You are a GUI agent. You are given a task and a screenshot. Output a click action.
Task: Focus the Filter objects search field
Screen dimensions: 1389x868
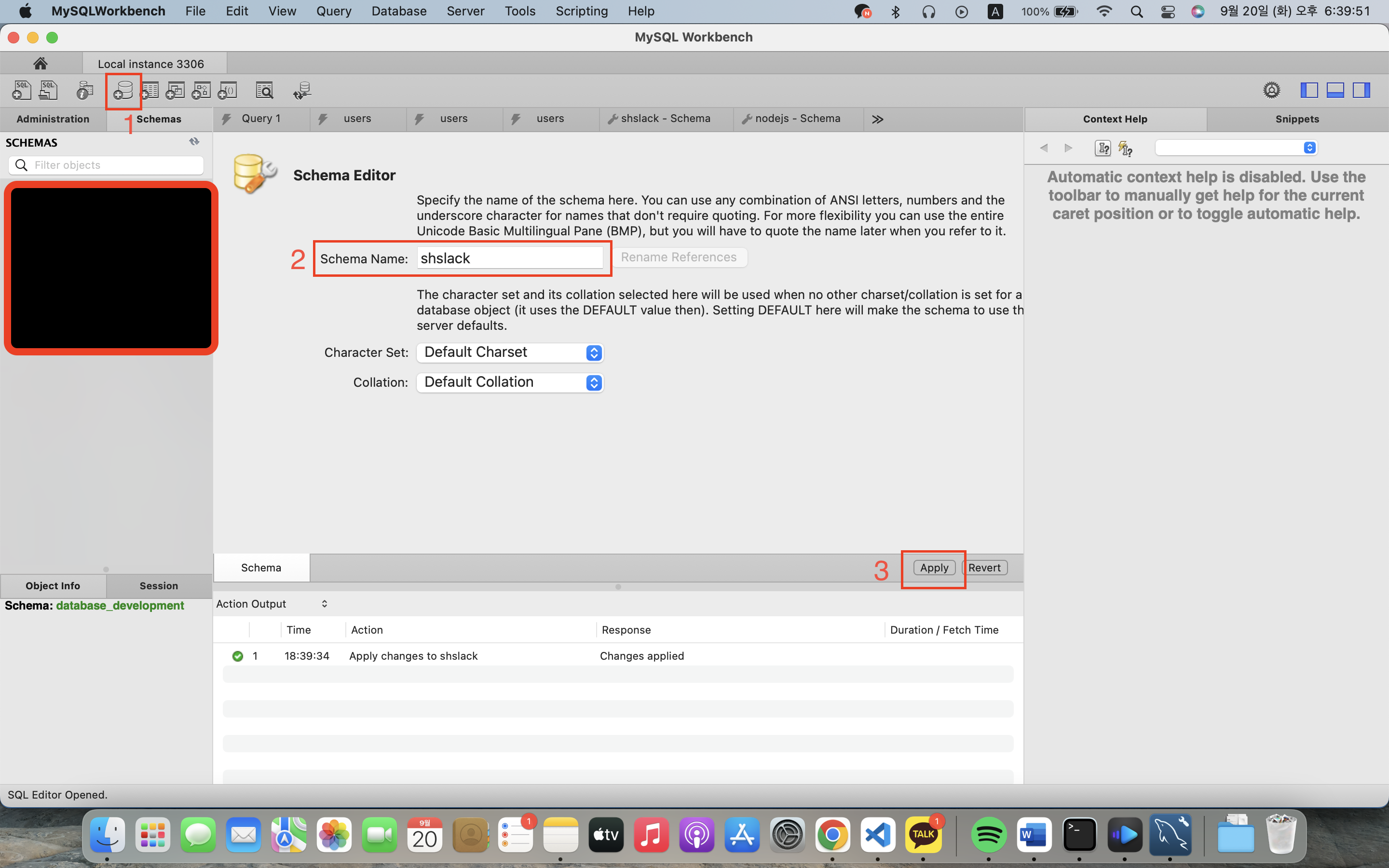click(106, 165)
